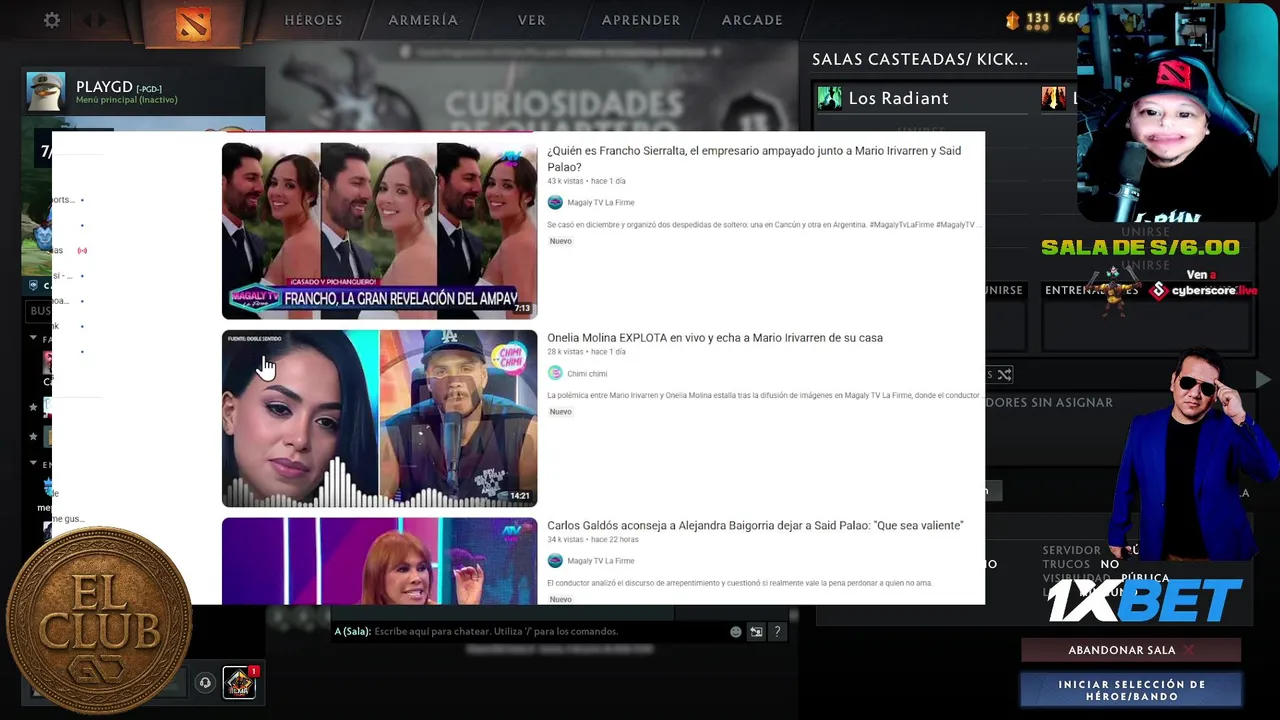Click INICIAR SELECCIÓN DE HÉROE/BANDO button
This screenshot has width=1280, height=720.
coord(1131,690)
